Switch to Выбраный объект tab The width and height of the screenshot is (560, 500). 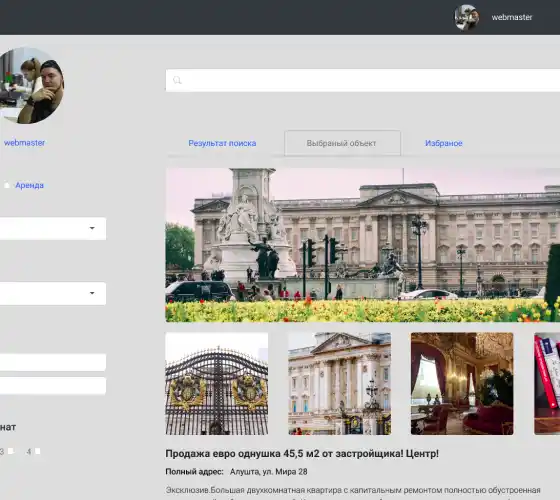pyautogui.click(x=342, y=143)
